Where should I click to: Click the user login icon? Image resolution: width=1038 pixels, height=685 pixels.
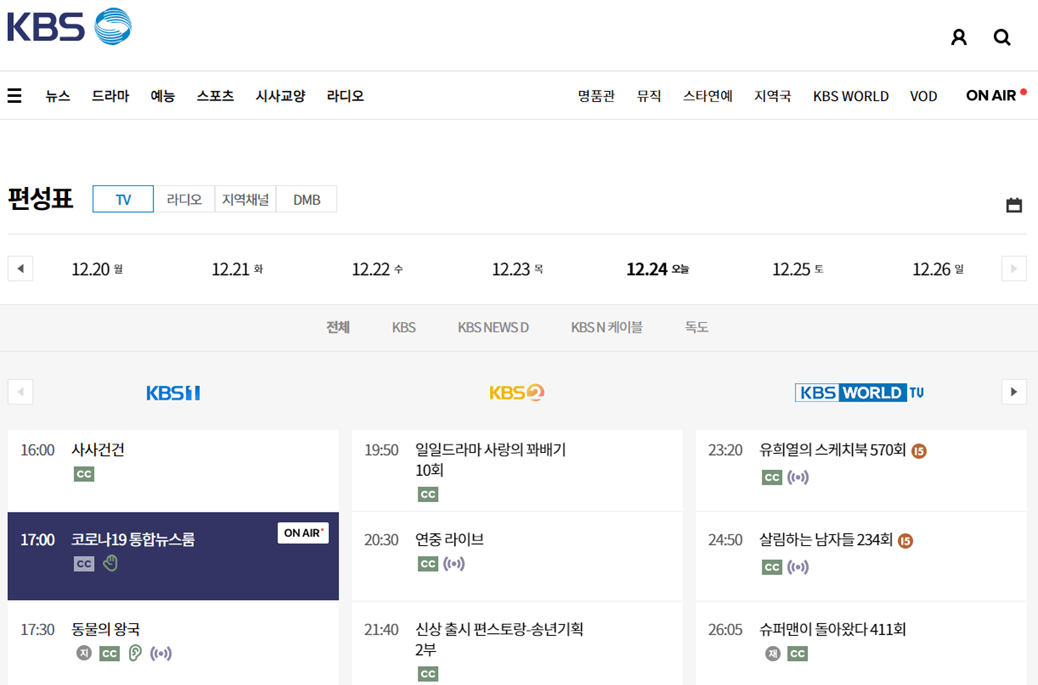pyautogui.click(x=959, y=36)
